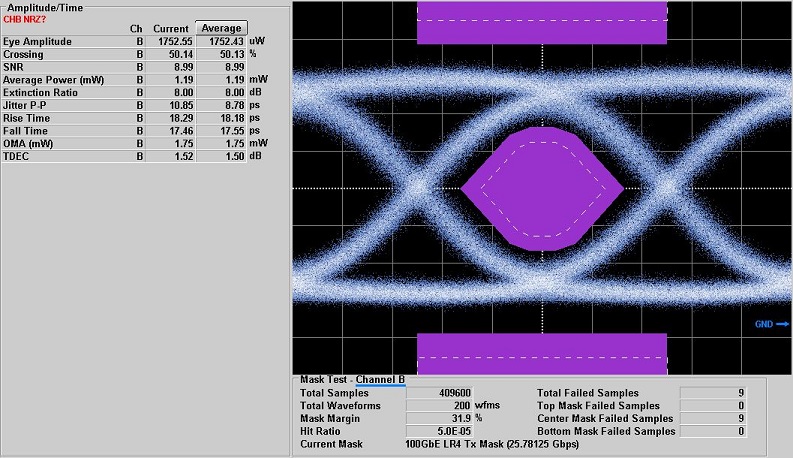The image size is (793, 458).
Task: Click the center purple eye mask region
Action: pyautogui.click(x=541, y=187)
